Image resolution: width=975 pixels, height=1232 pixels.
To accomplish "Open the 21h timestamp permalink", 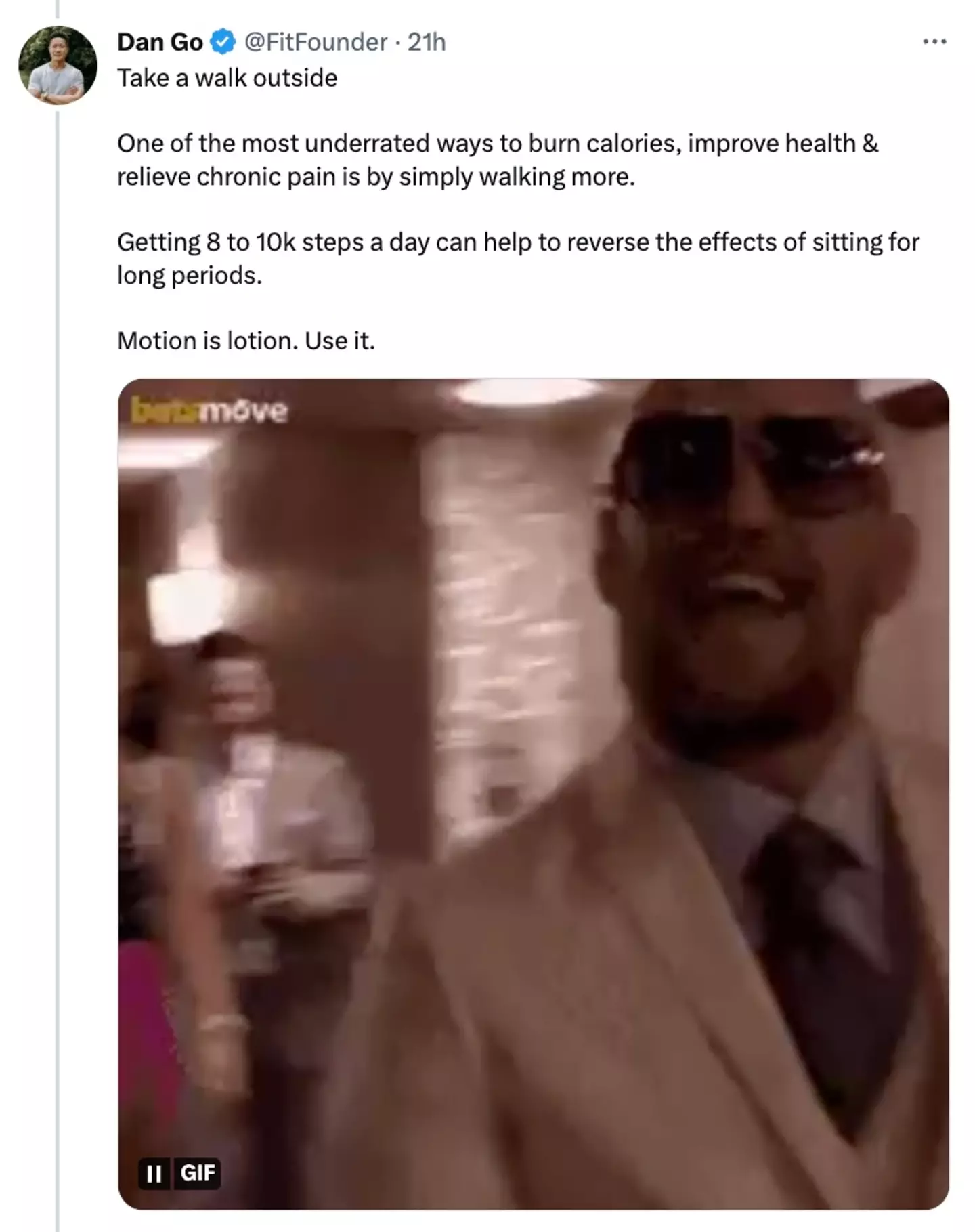I will [x=427, y=42].
